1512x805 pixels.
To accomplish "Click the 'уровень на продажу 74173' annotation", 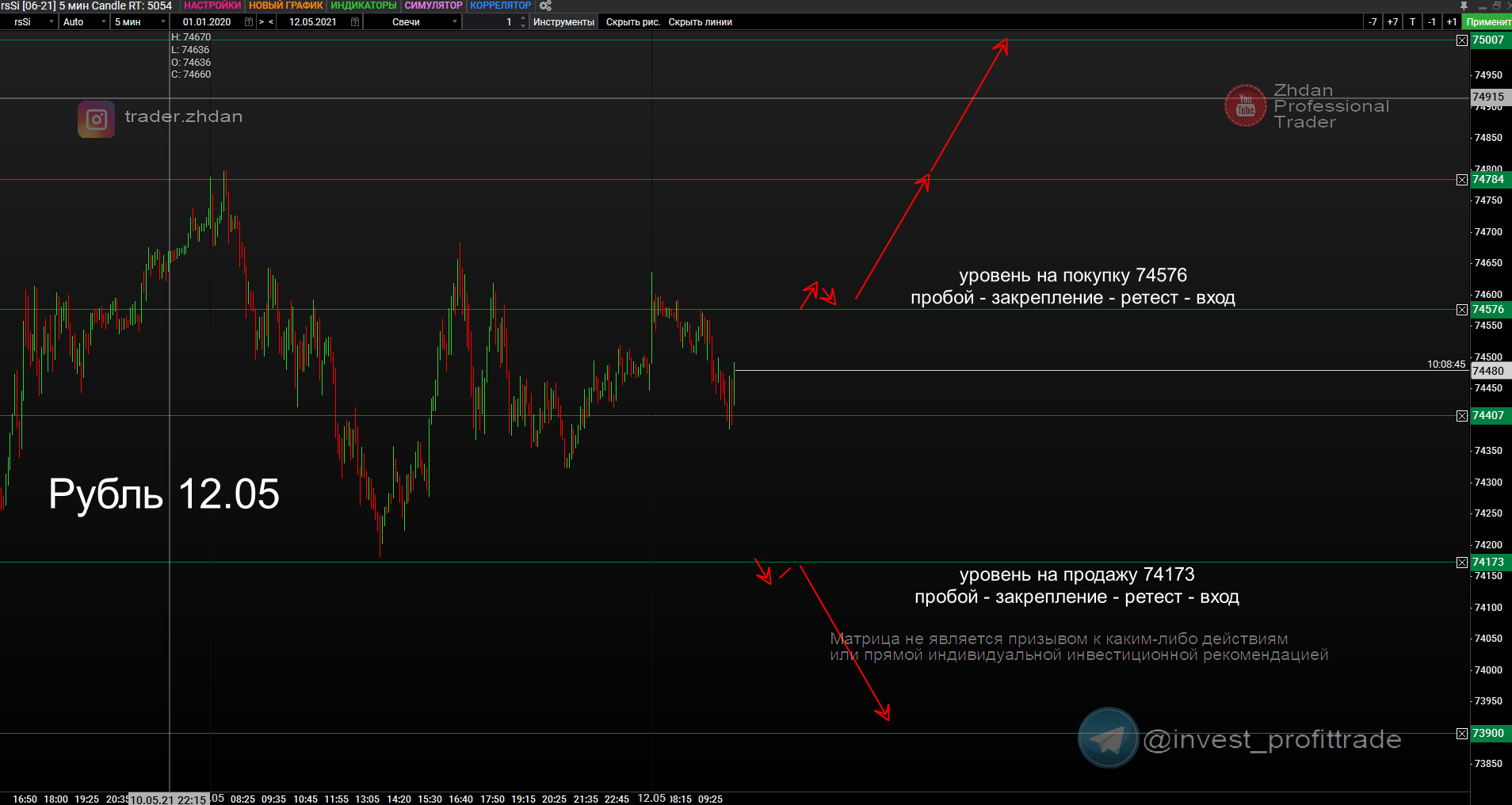I will click(1077, 574).
